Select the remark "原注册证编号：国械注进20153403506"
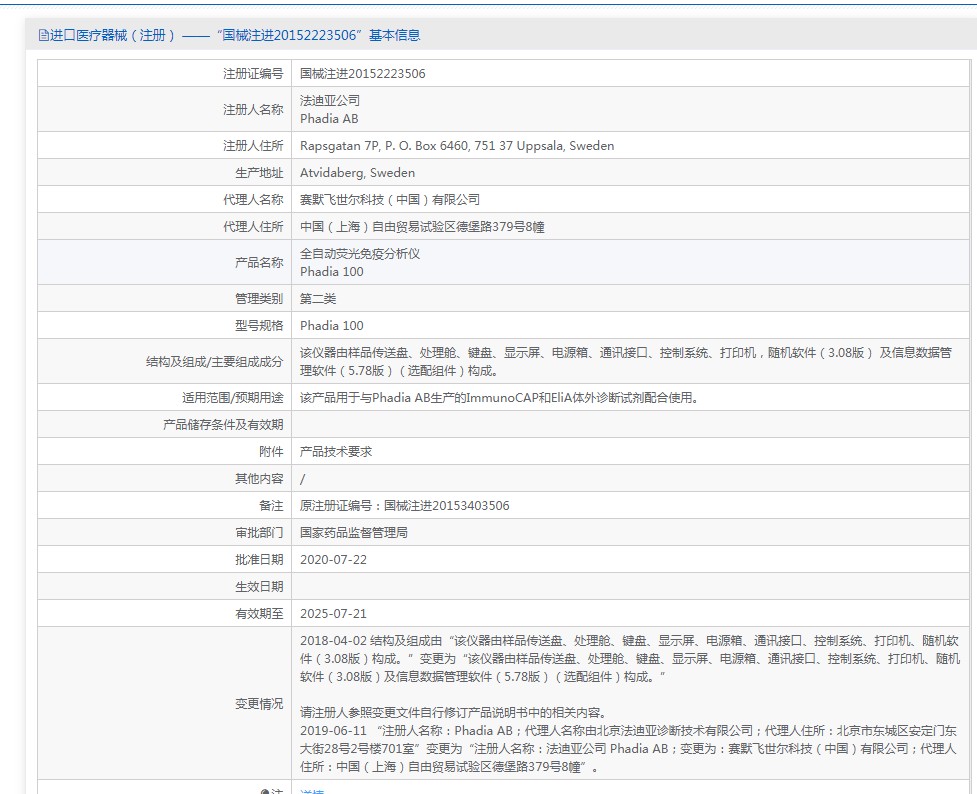 [404, 505]
